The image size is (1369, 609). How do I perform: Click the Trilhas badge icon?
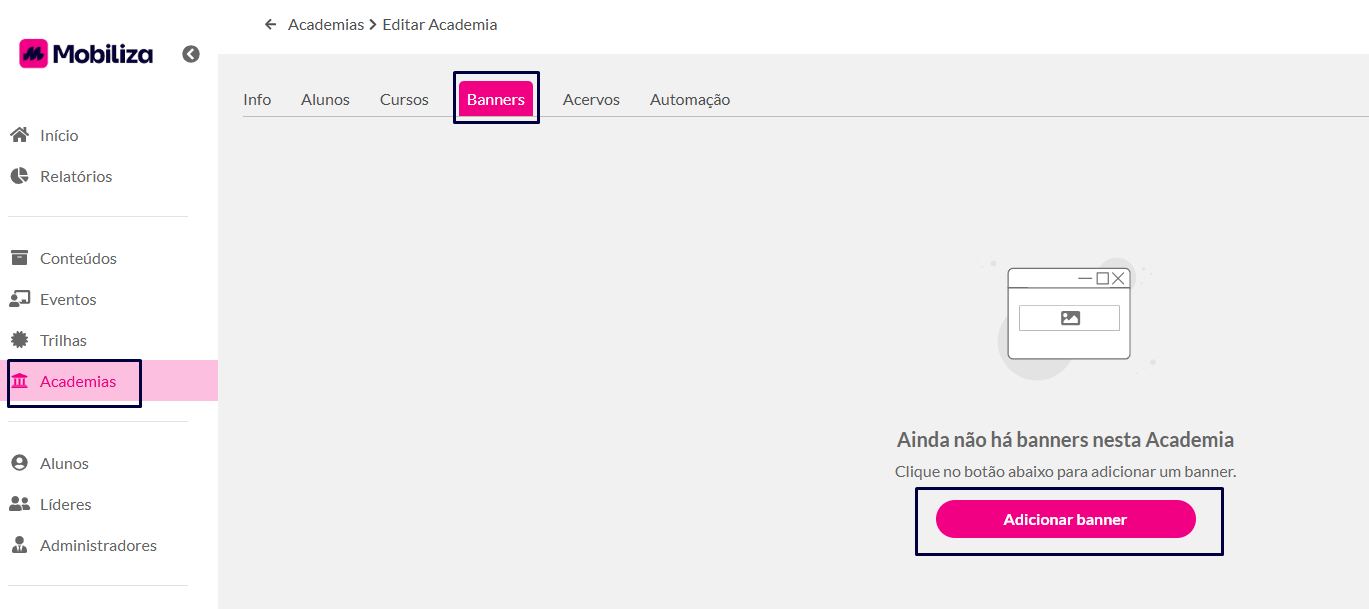click(x=19, y=340)
